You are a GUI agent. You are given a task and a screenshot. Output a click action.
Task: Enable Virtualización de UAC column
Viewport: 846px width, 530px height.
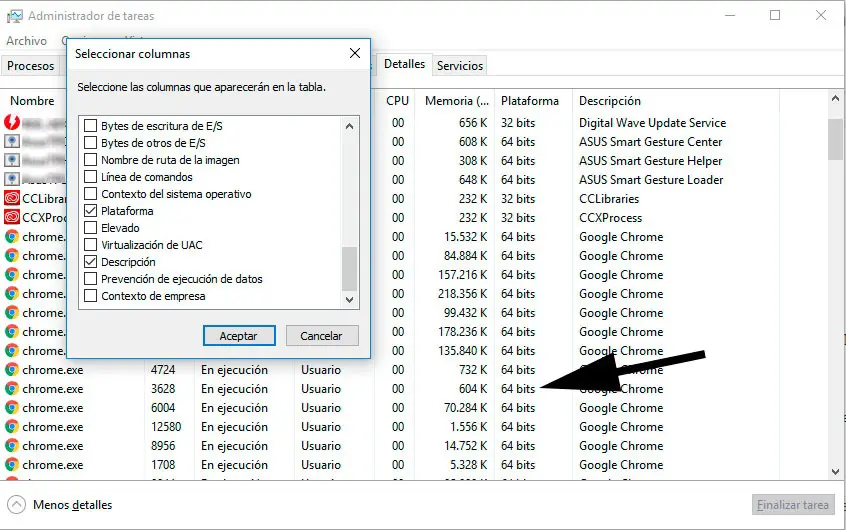[x=91, y=245]
